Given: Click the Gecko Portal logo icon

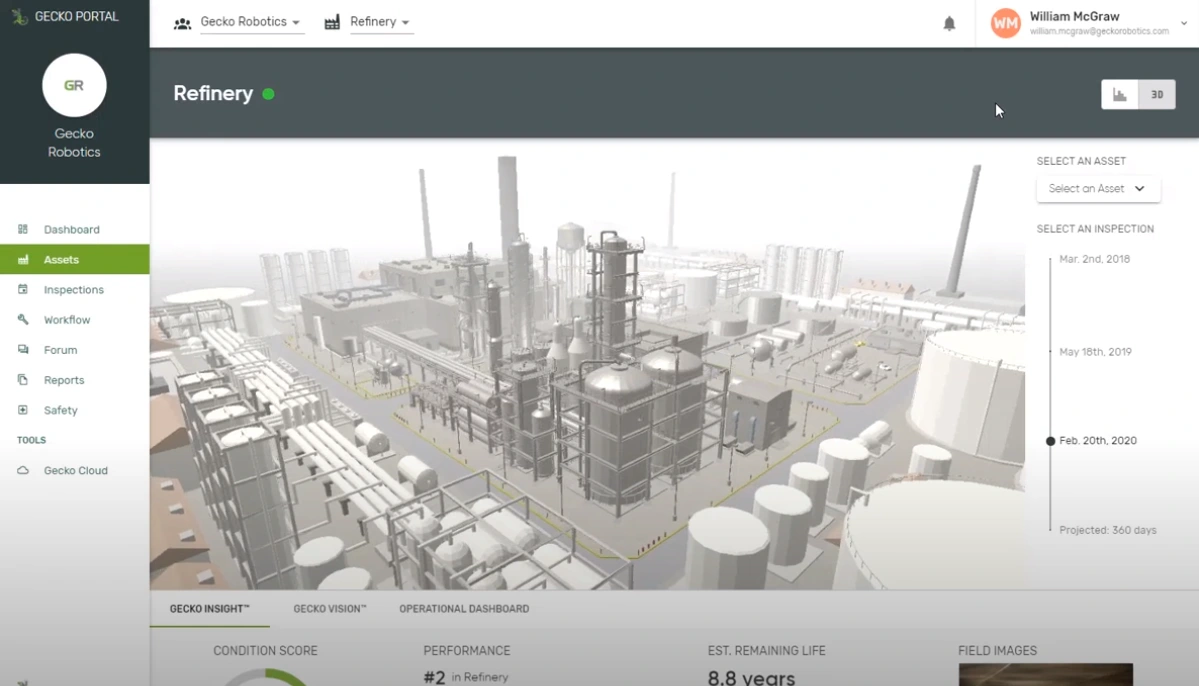Looking at the screenshot, I should (20, 16).
